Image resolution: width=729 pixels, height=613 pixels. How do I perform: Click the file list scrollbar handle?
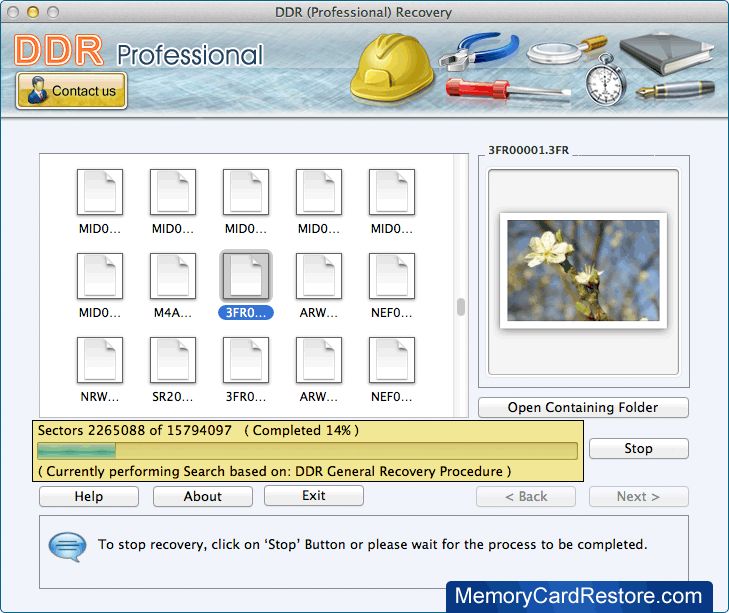pos(461,307)
